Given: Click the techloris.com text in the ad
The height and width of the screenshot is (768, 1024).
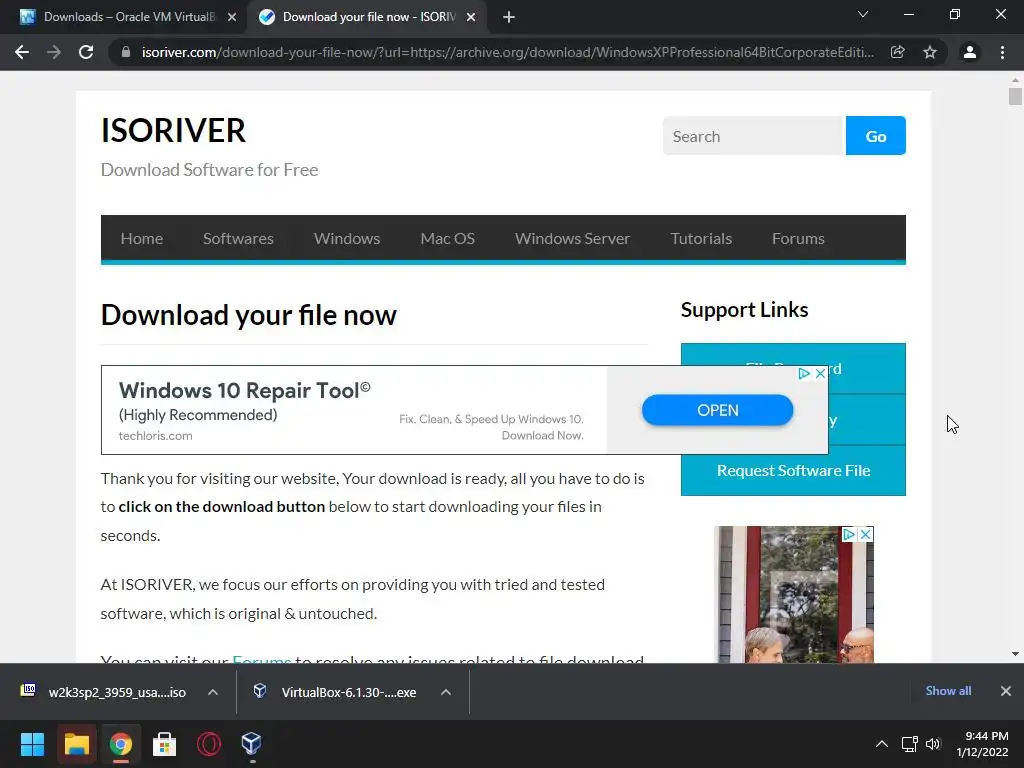Looking at the screenshot, I should (x=155, y=436).
